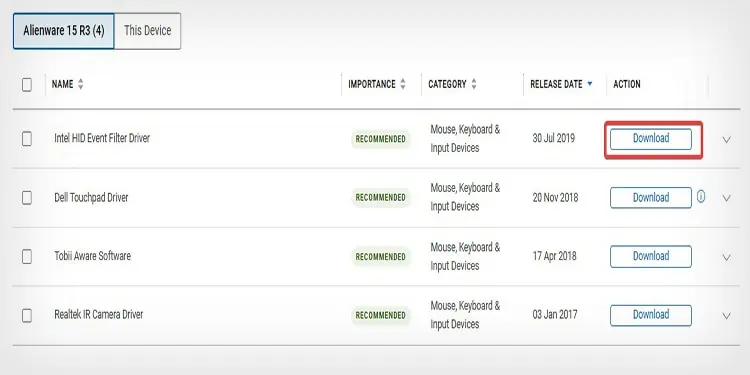The image size is (750, 375).
Task: Select the Alienware 15 R3 (4) tab
Action: point(64,31)
